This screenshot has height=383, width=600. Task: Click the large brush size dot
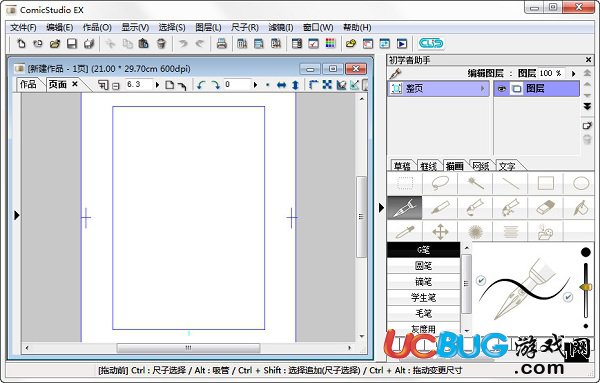(x=585, y=252)
